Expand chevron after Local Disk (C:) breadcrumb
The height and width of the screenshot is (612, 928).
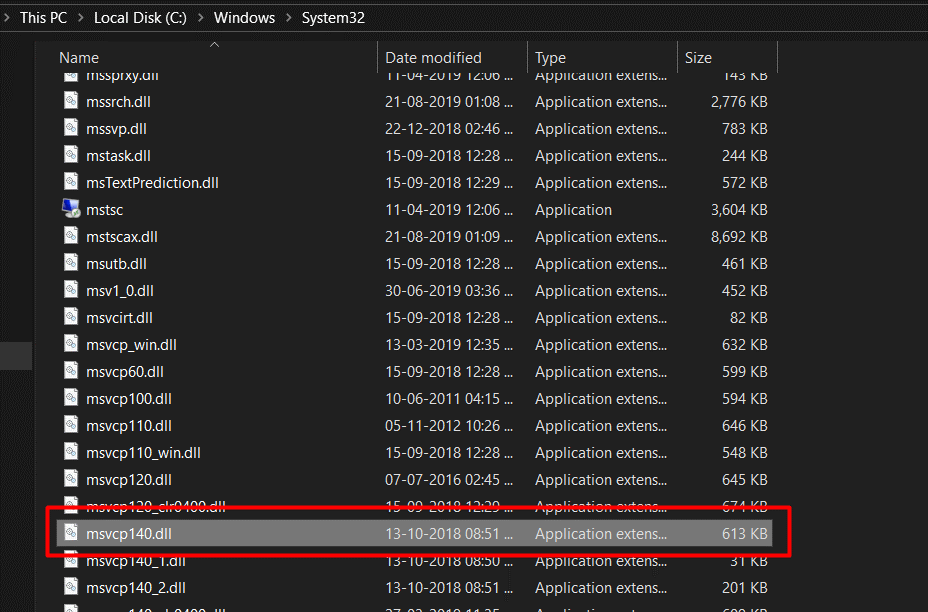[201, 18]
